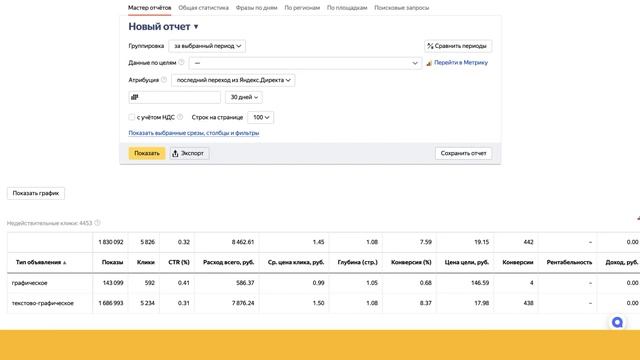The image size is (640, 360).
Task: Click help icon next to Данные по целям
Action: [x=181, y=62]
